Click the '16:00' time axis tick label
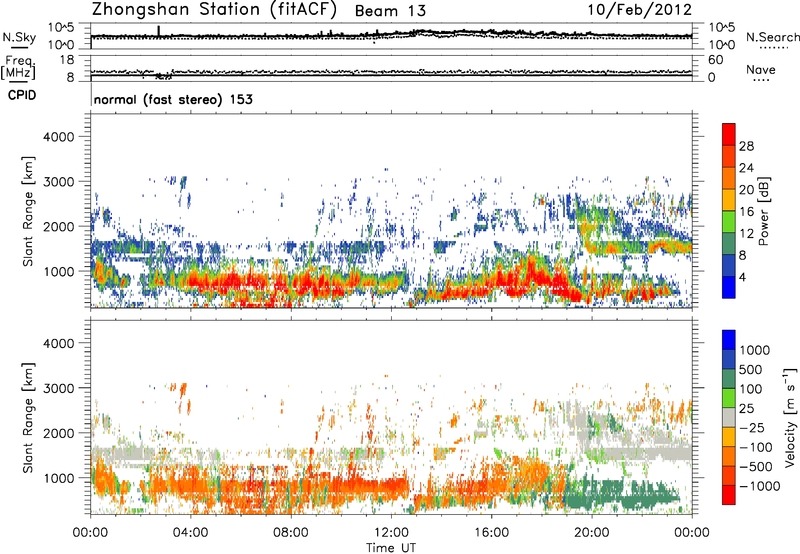The image size is (800, 554). [x=491, y=533]
